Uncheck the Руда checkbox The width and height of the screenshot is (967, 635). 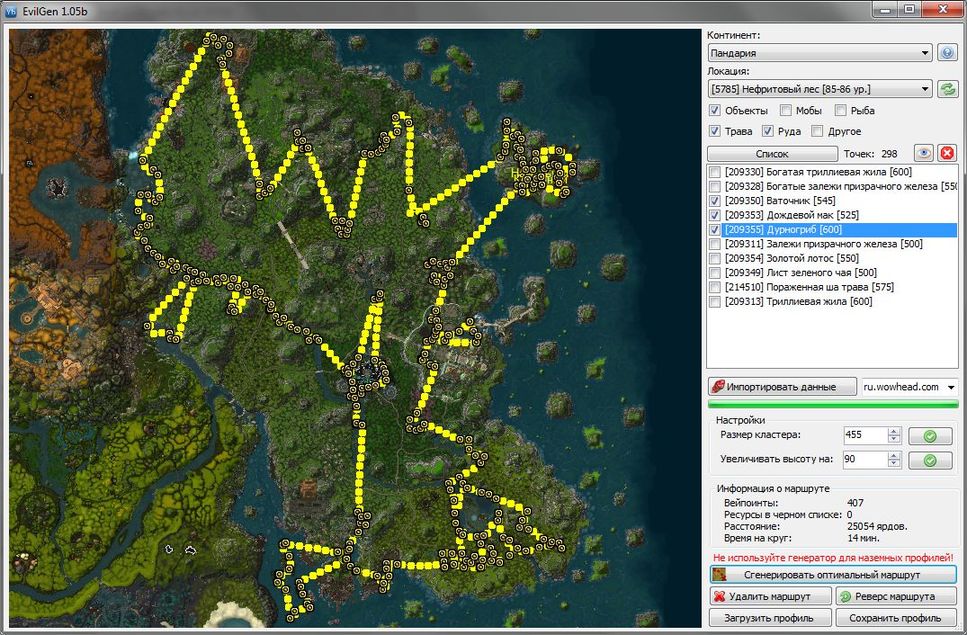coord(768,131)
